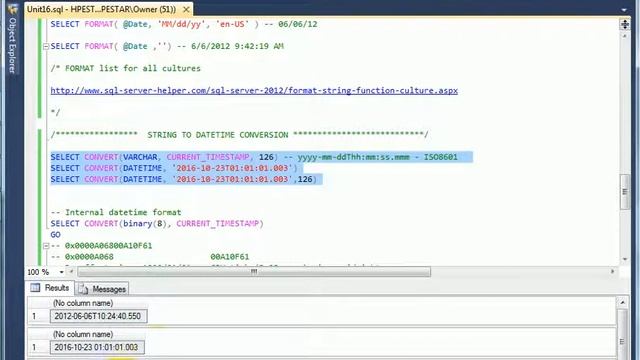Image resolution: width=640 pixels, height=360 pixels.
Task: Click the editor vertical scrollbar thumb
Action: click(x=624, y=192)
